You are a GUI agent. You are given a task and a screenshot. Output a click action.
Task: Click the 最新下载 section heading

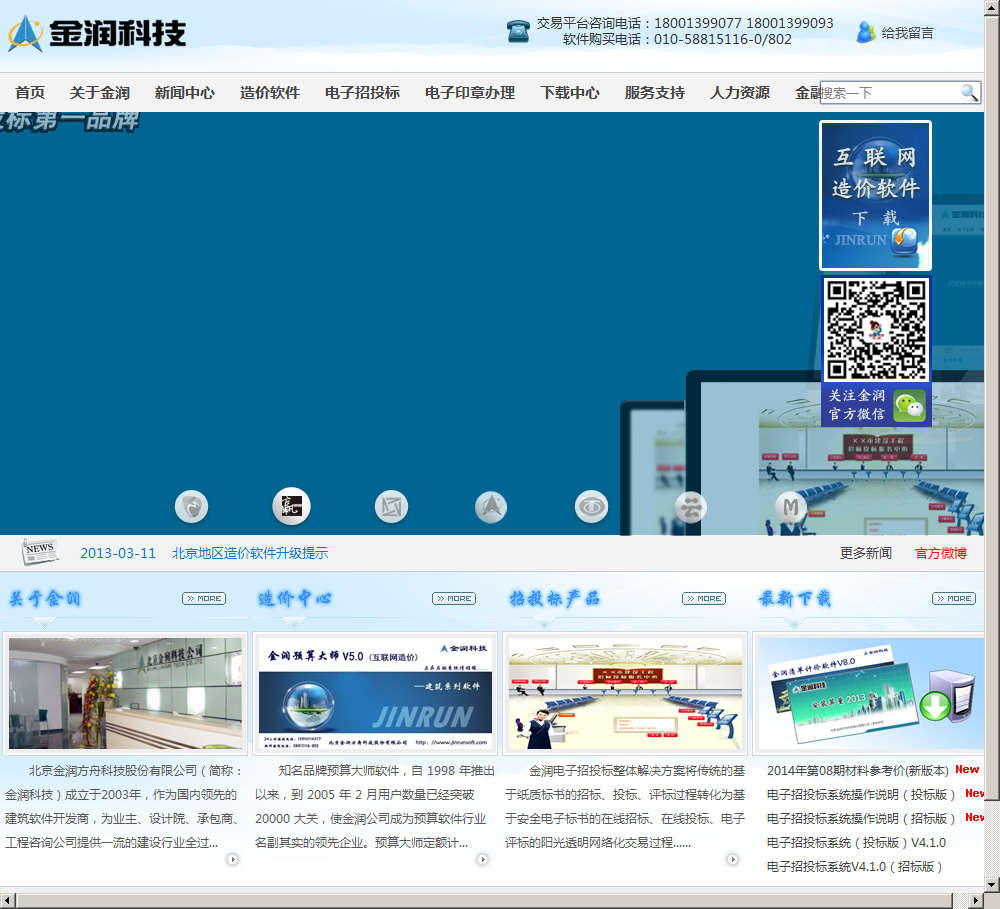(x=795, y=598)
